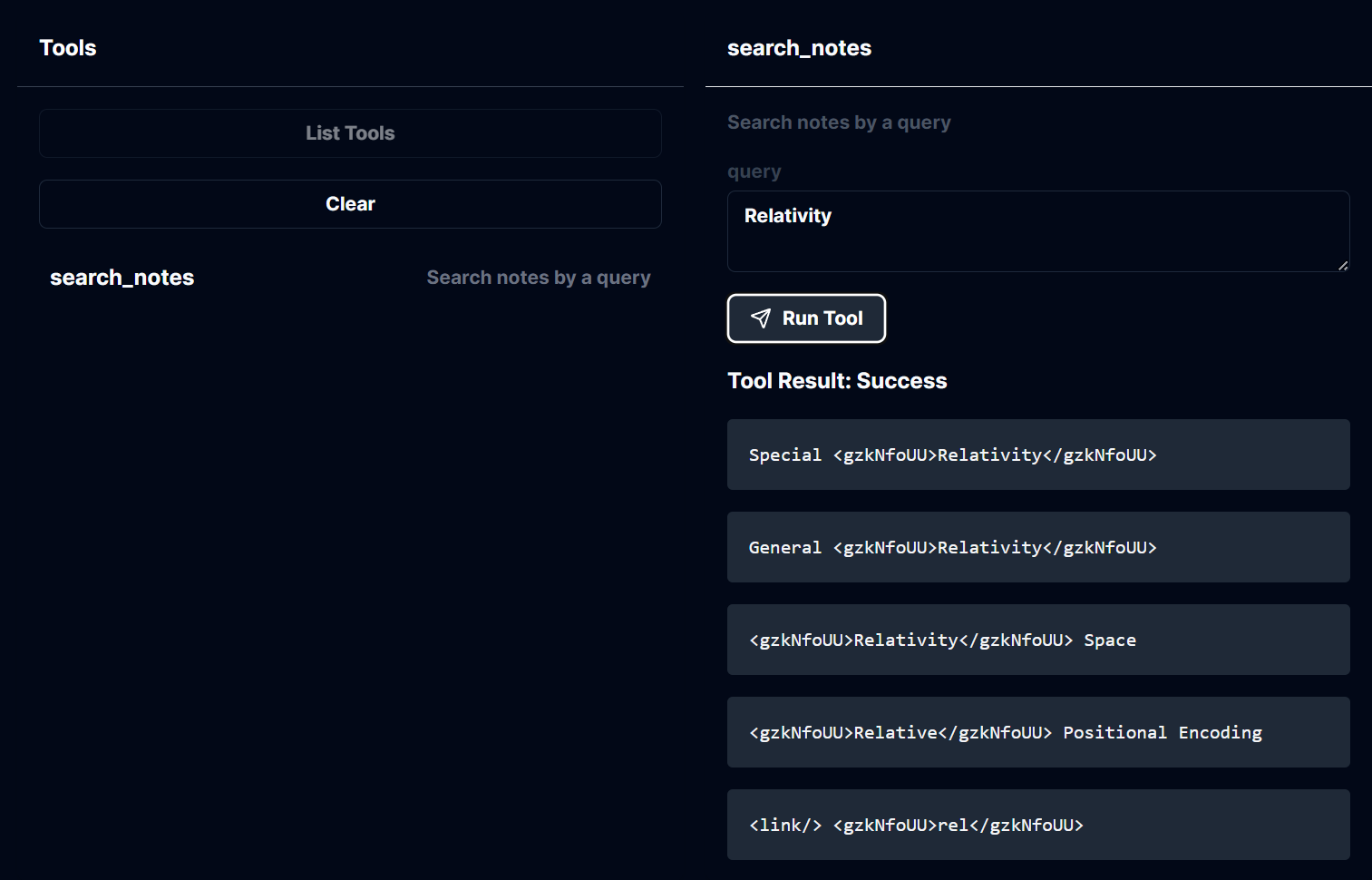Screen dimensions: 1372x880
Task: Select the search_notes tool entry
Action: tap(350, 278)
